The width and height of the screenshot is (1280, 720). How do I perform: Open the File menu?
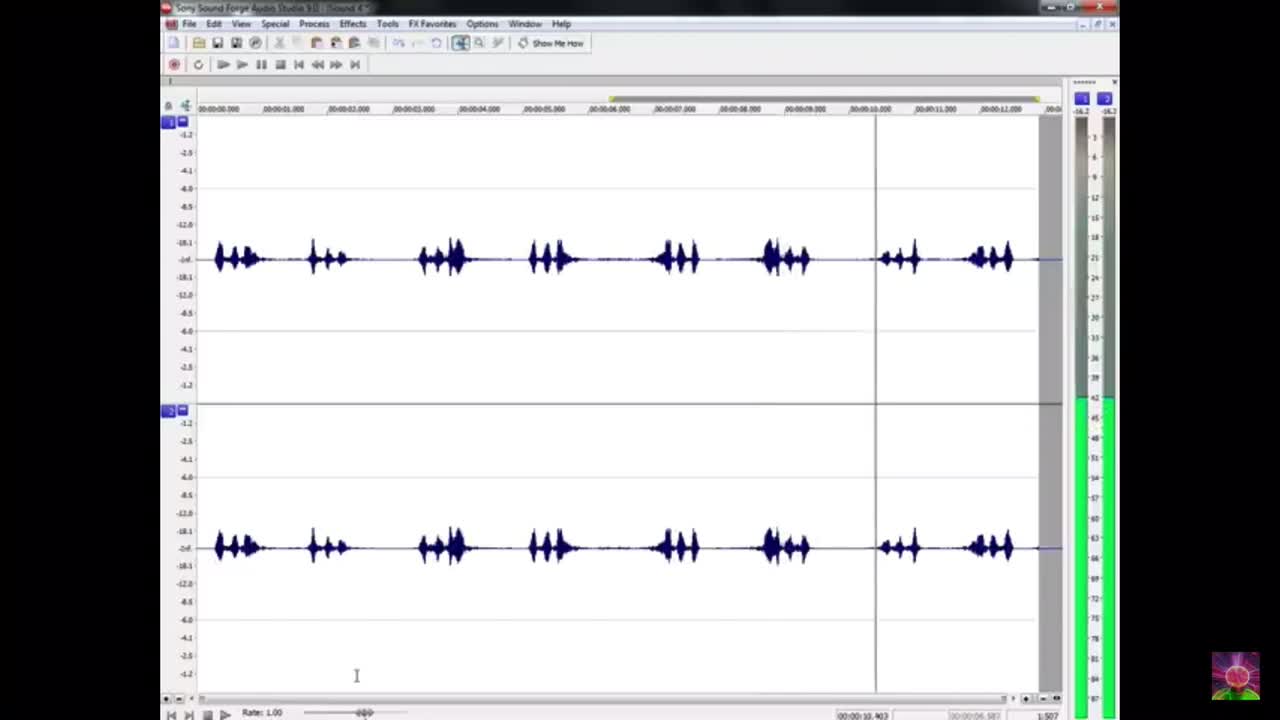(189, 24)
